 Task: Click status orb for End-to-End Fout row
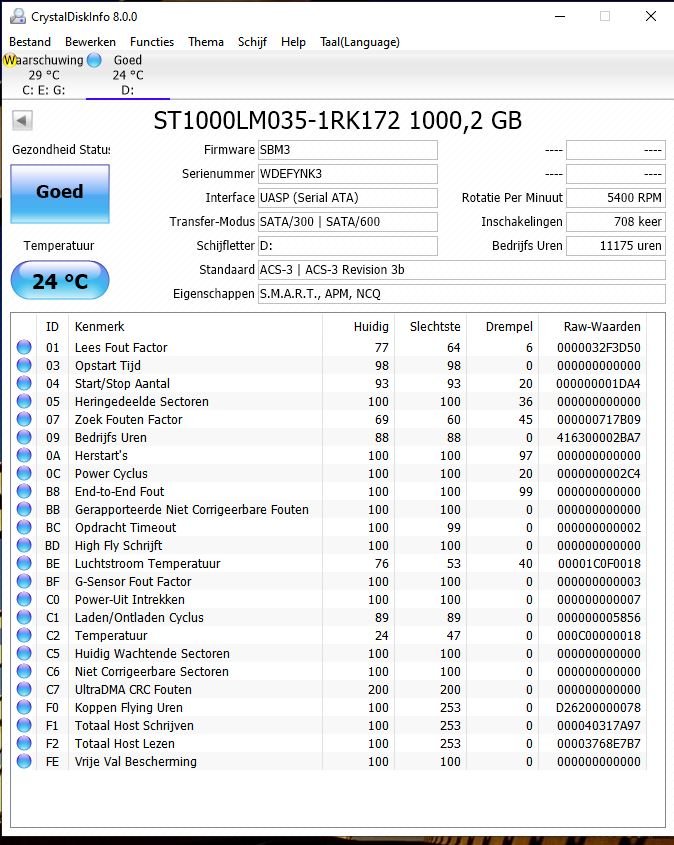click(x=24, y=491)
